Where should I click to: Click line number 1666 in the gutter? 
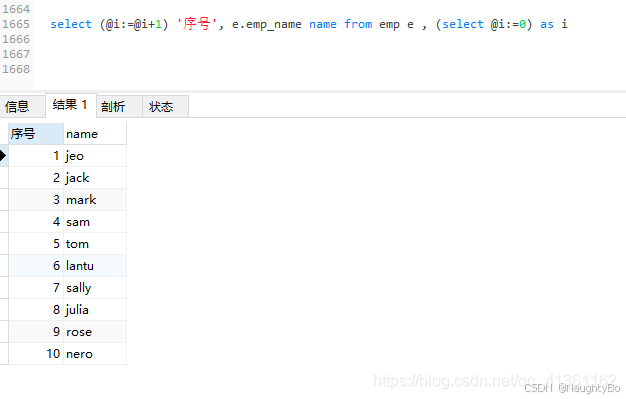[16, 39]
